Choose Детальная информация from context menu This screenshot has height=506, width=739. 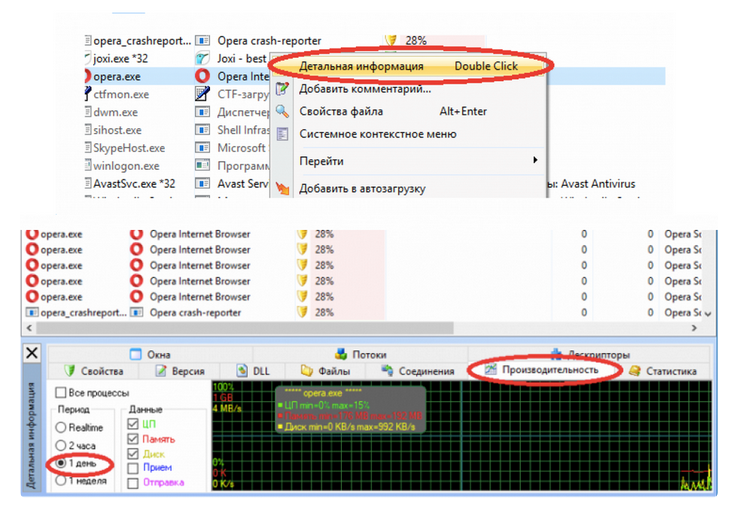[408, 66]
